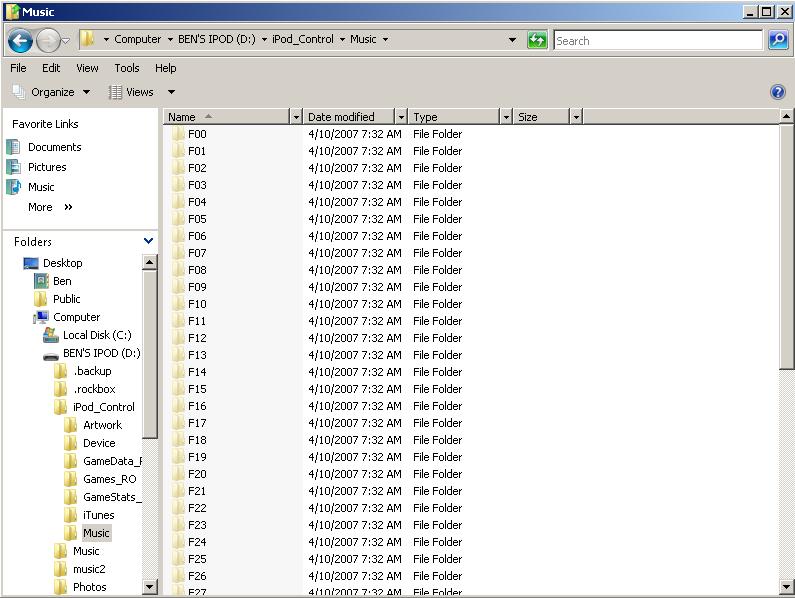Click the Computer breadcrumb segment
The height and width of the screenshot is (598, 795).
(137, 39)
